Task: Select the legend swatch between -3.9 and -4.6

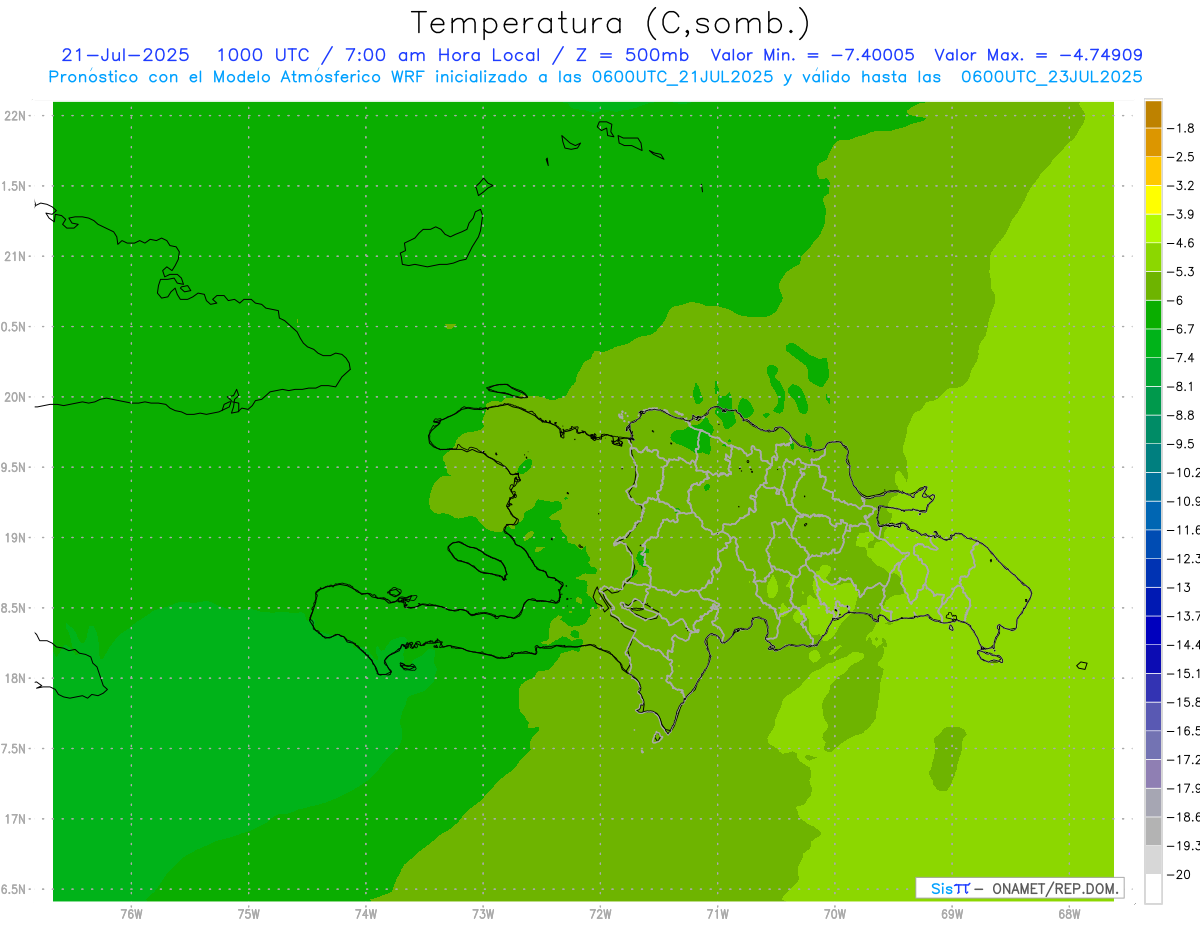Action: pyautogui.click(x=1153, y=228)
